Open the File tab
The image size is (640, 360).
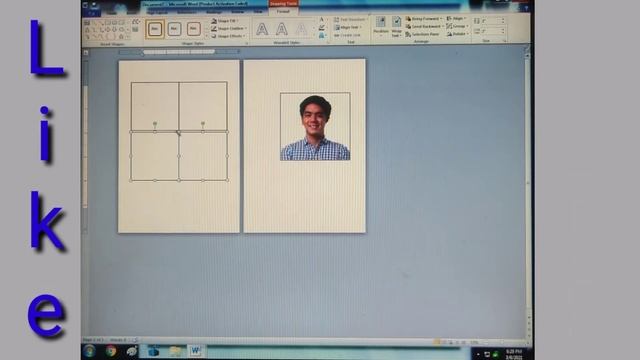click(92, 13)
